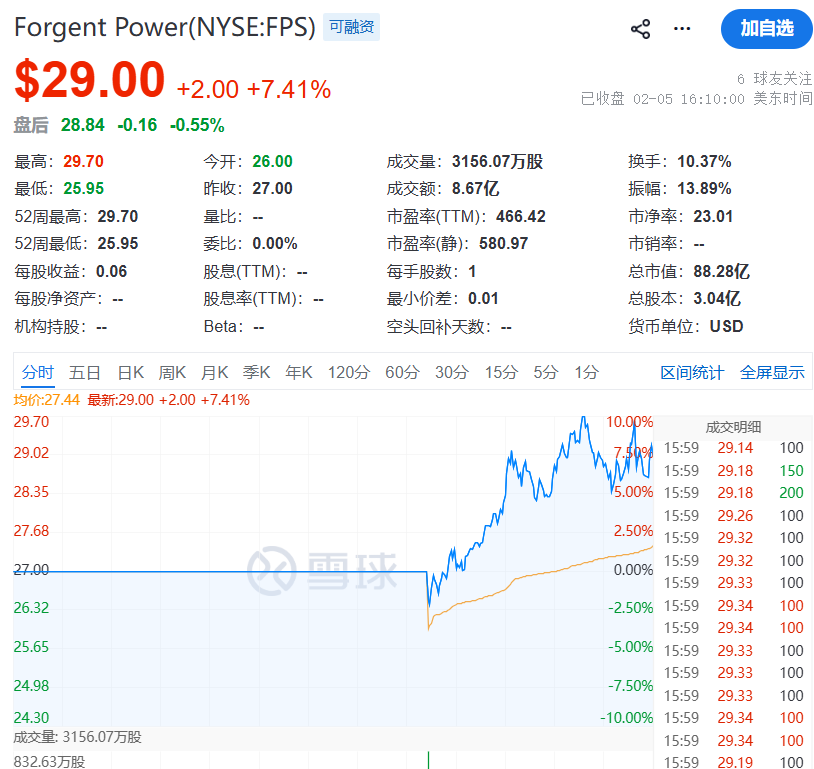Switch to the 120分 interval tab
Image resolution: width=814 pixels, height=769 pixels.
349,373
